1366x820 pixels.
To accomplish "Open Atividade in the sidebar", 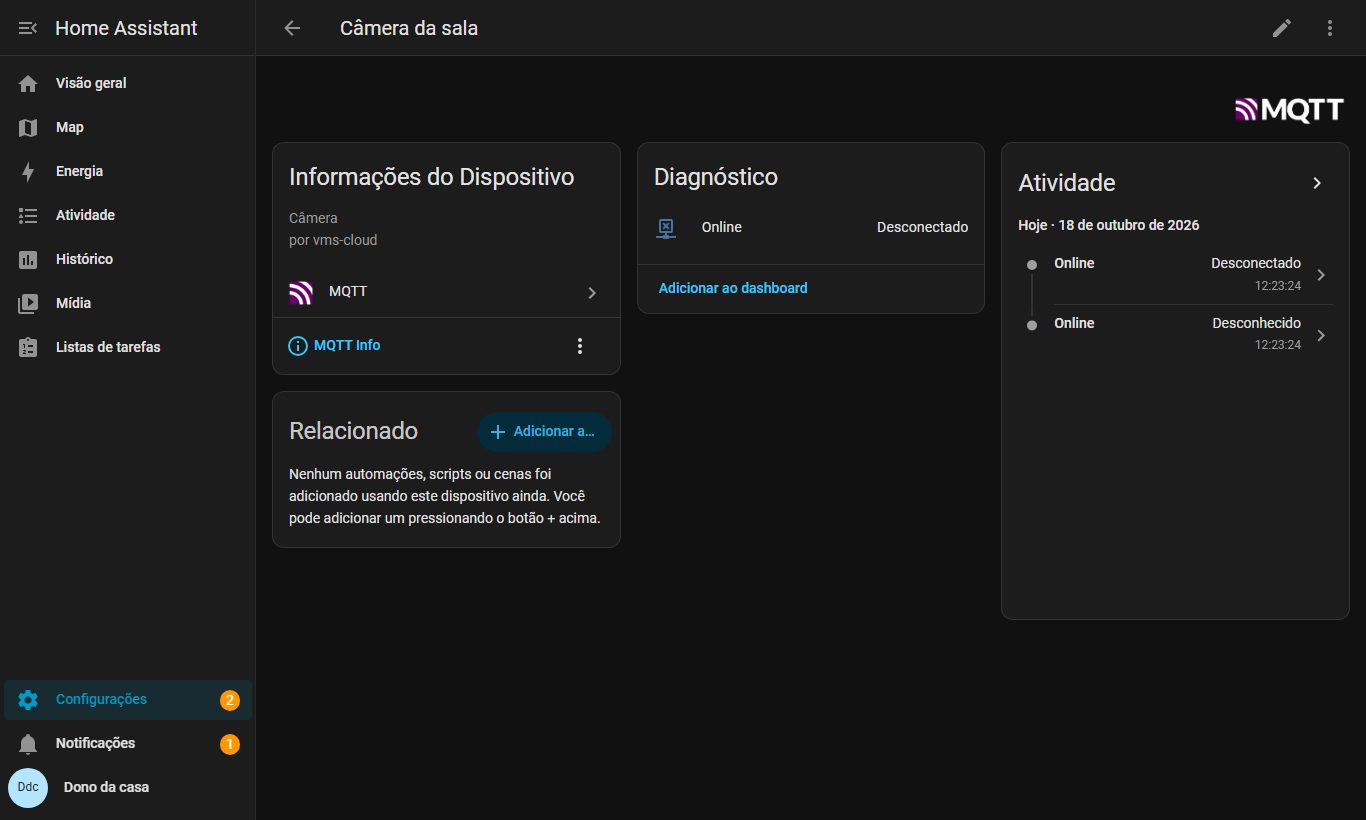I will 128,215.
